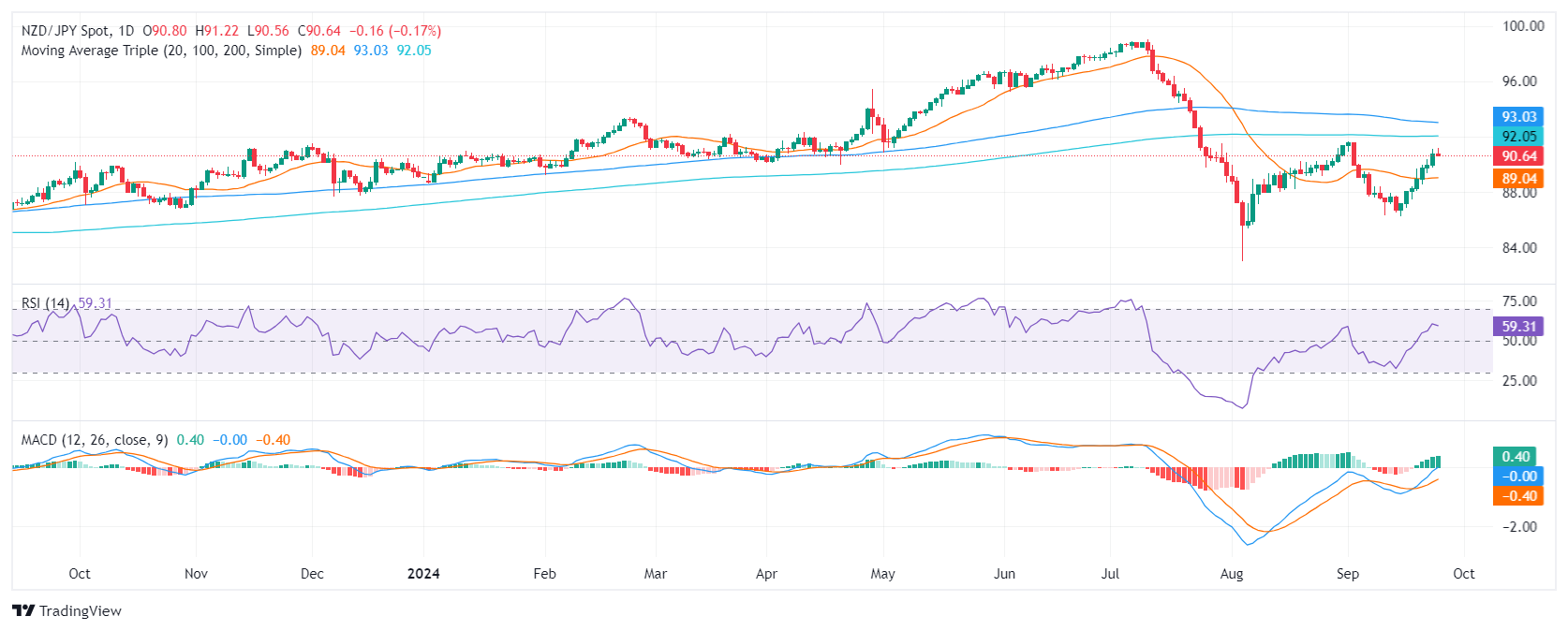Click the May label on time axis
The image size is (1568, 631).
click(882, 574)
